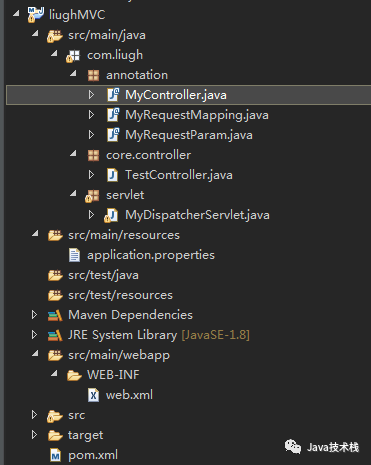This screenshot has width=371, height=465.
Task: Click the application.properties file icon
Action: (x=74, y=255)
